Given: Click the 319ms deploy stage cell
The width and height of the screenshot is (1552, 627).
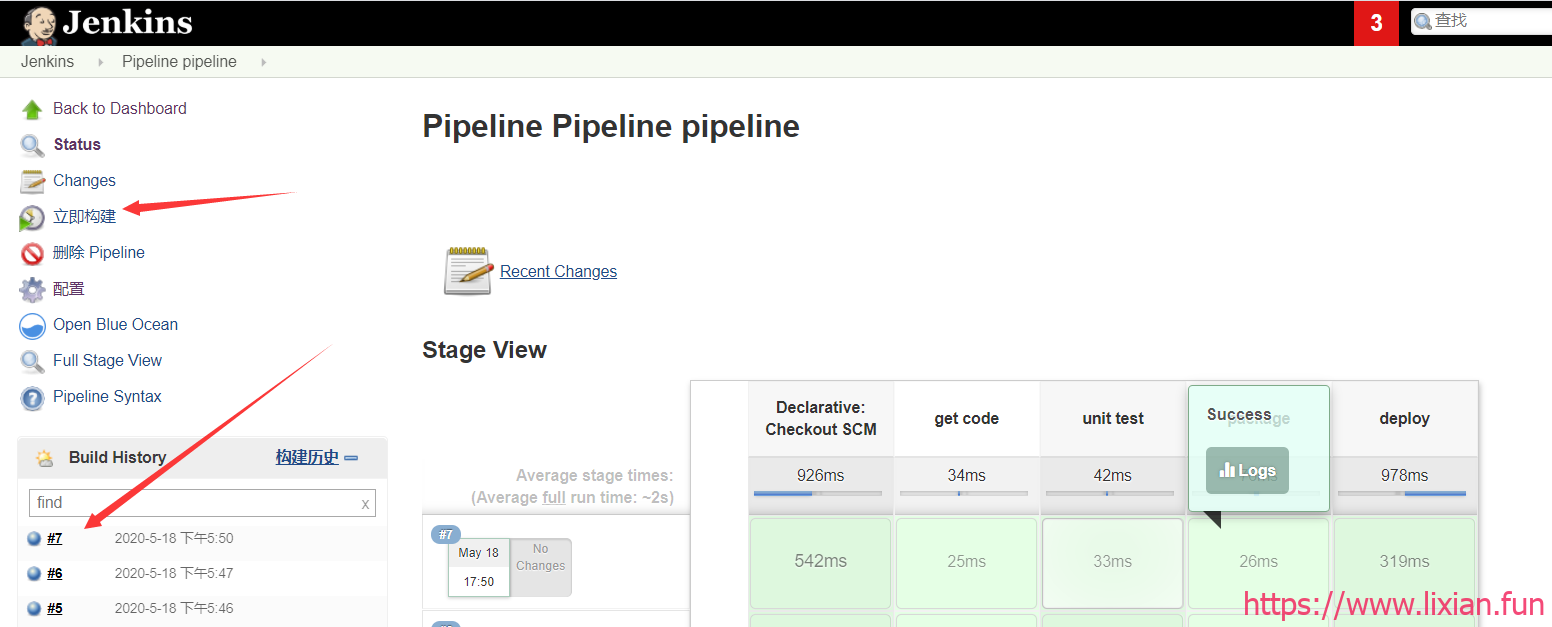Looking at the screenshot, I should [x=1404, y=562].
